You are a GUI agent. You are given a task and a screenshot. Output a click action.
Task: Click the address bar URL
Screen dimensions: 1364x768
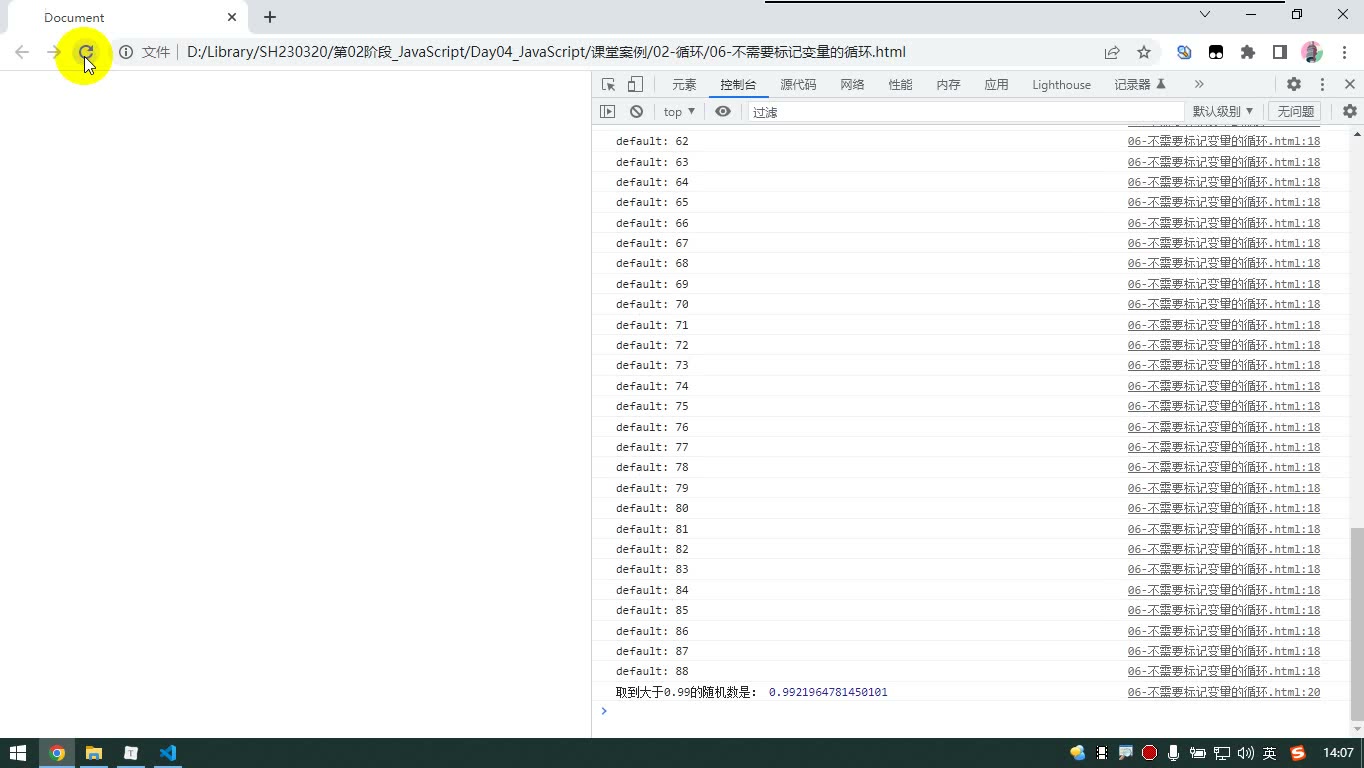[x=546, y=52]
